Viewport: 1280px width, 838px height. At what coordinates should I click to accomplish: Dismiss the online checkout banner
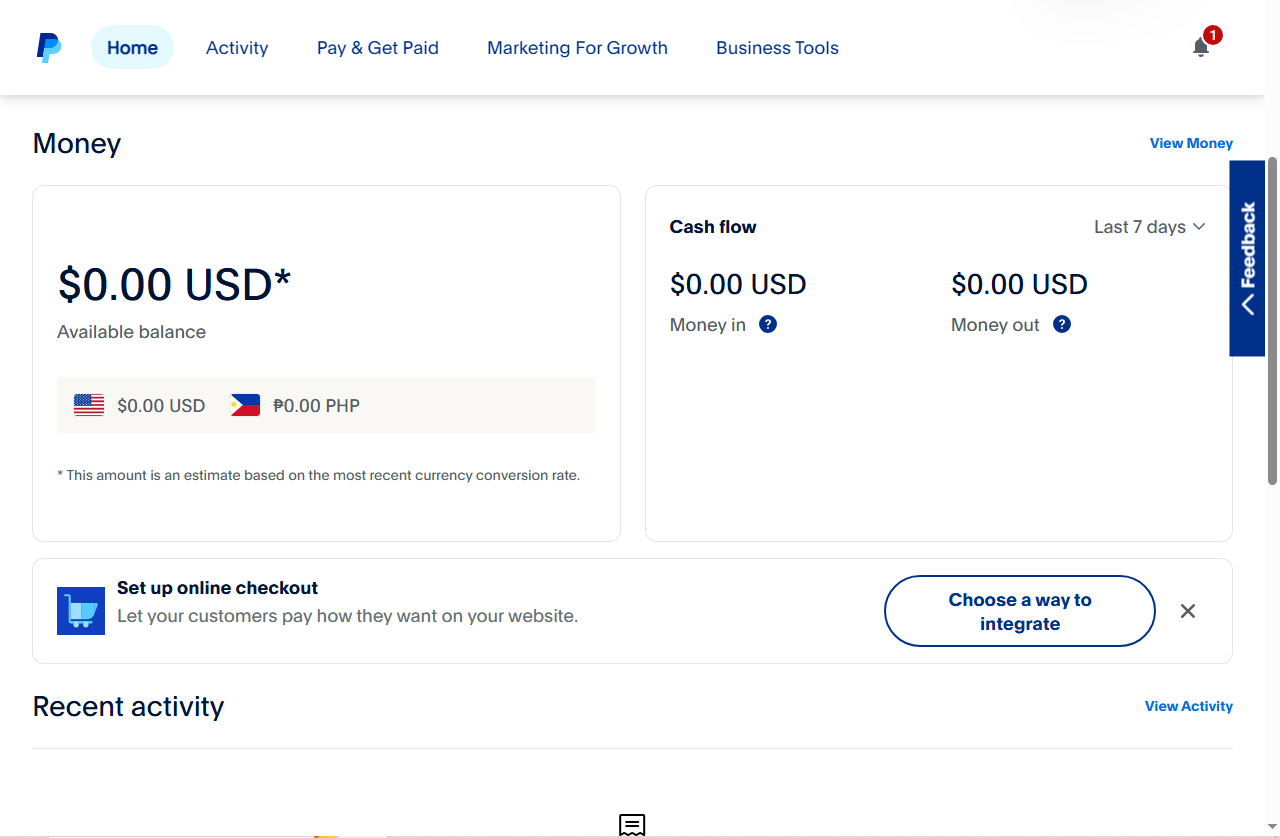pos(1188,611)
